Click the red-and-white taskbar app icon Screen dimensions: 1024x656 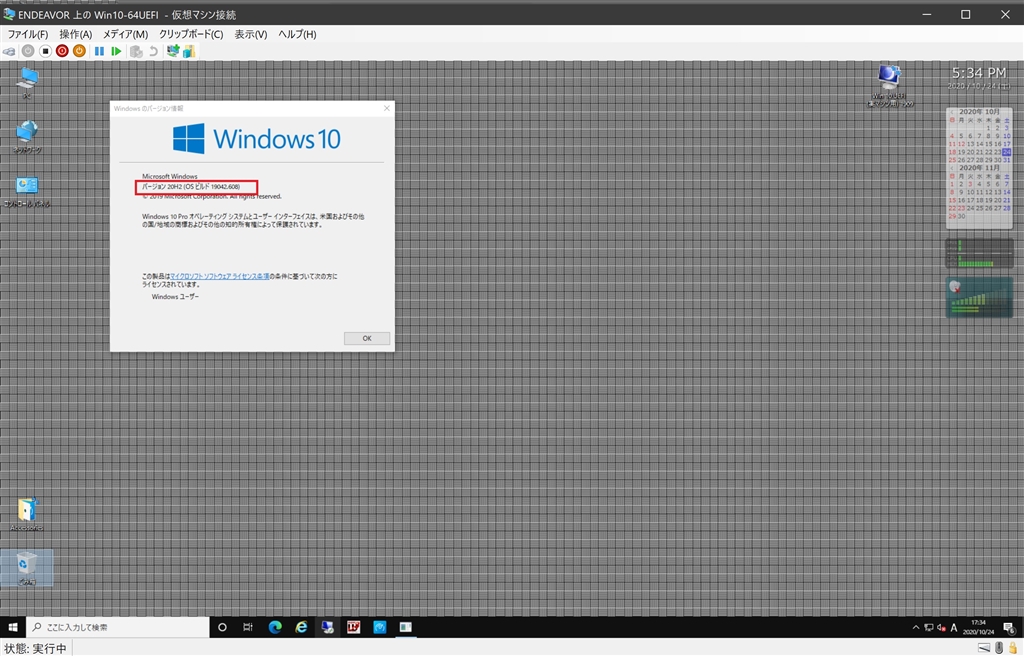[353, 627]
